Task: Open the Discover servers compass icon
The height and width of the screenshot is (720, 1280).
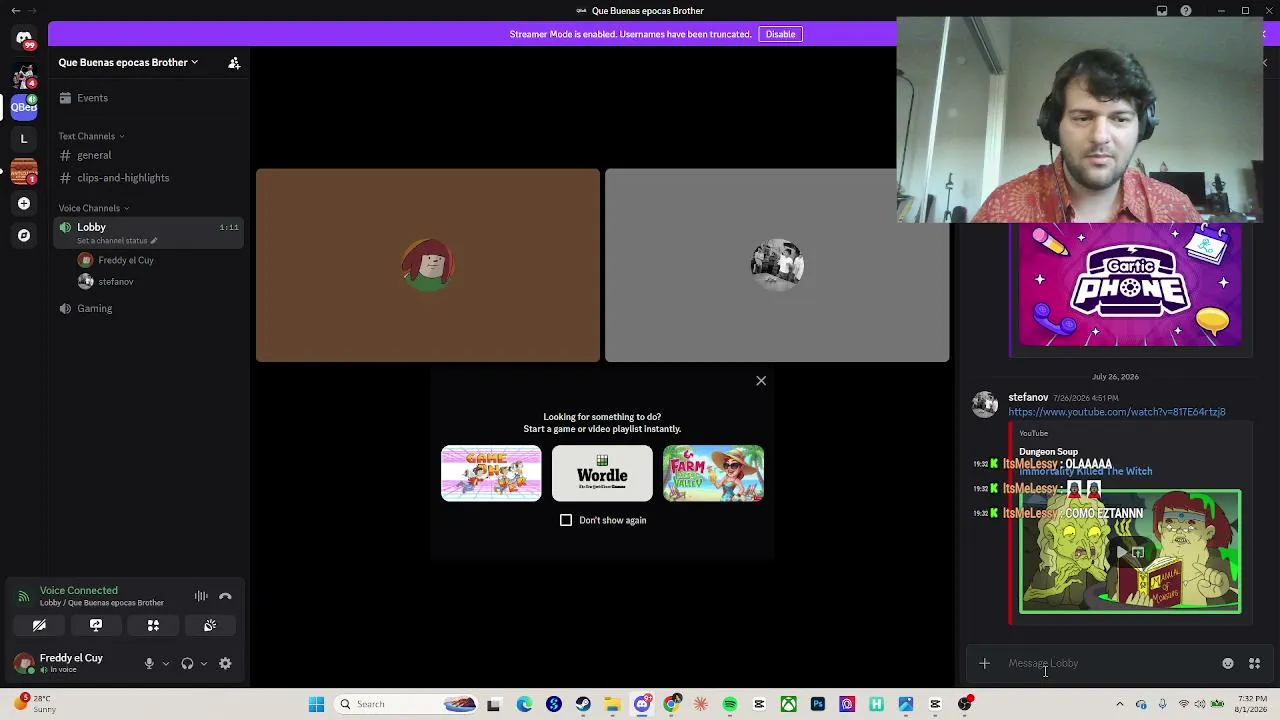Action: (x=24, y=235)
